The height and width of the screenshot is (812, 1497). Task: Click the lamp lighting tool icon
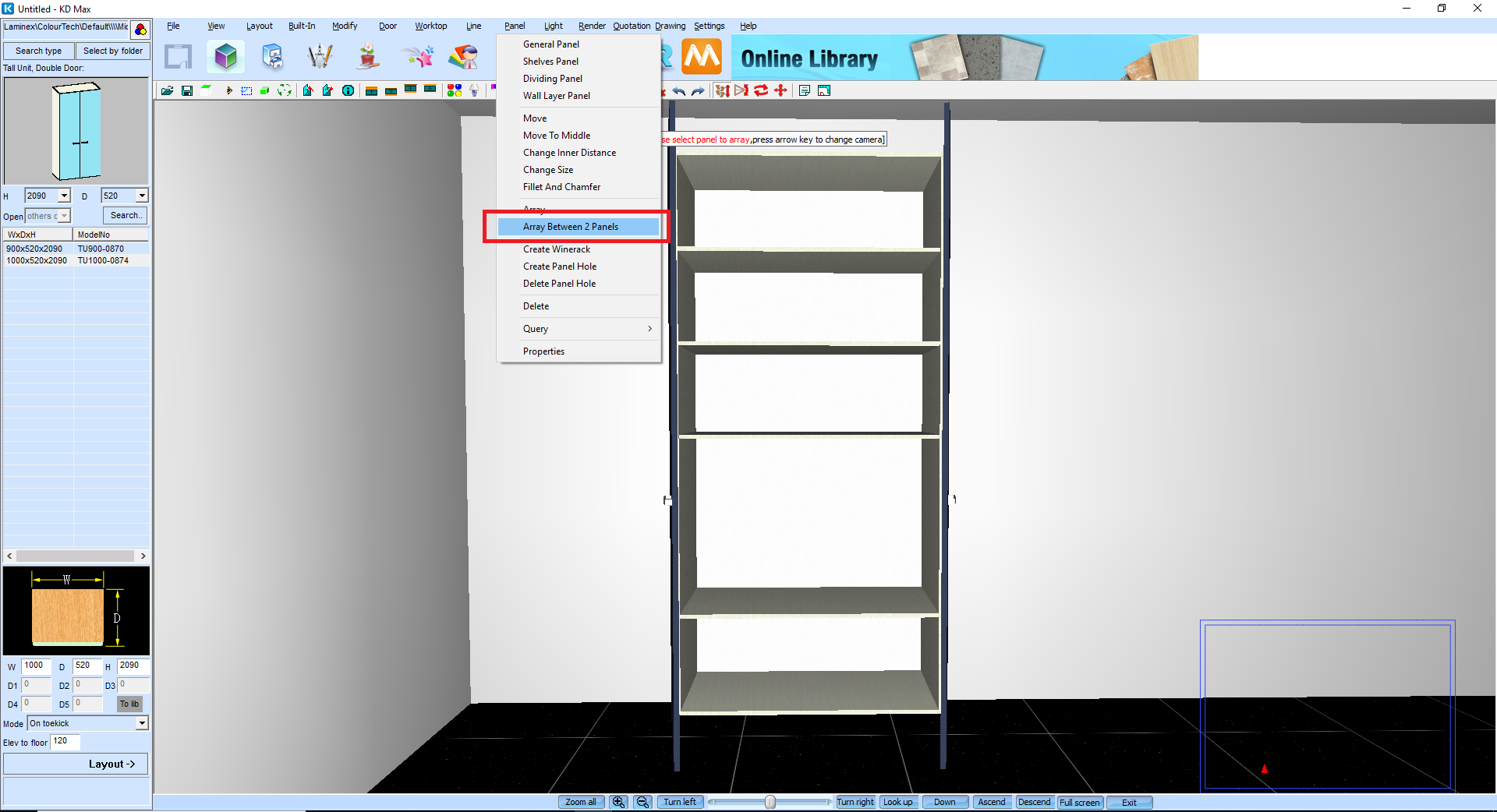[x=474, y=90]
